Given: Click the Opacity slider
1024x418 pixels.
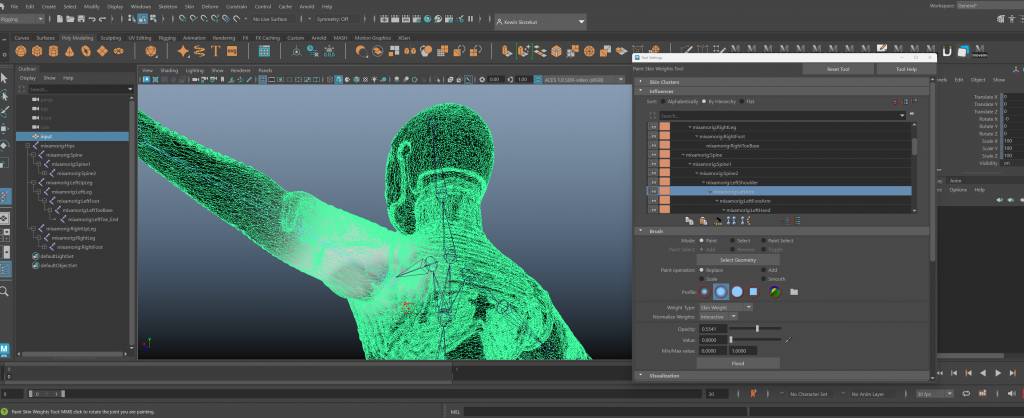Looking at the screenshot, I should [x=756, y=328].
